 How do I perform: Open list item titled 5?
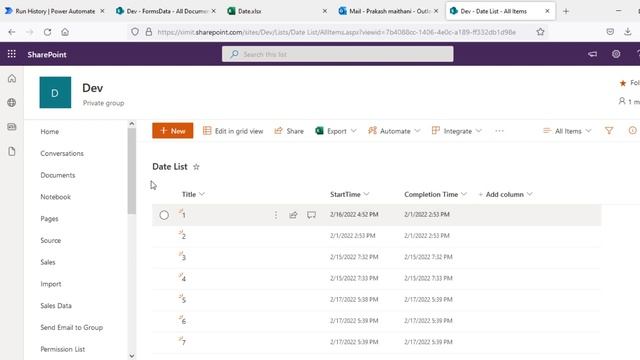(184, 300)
